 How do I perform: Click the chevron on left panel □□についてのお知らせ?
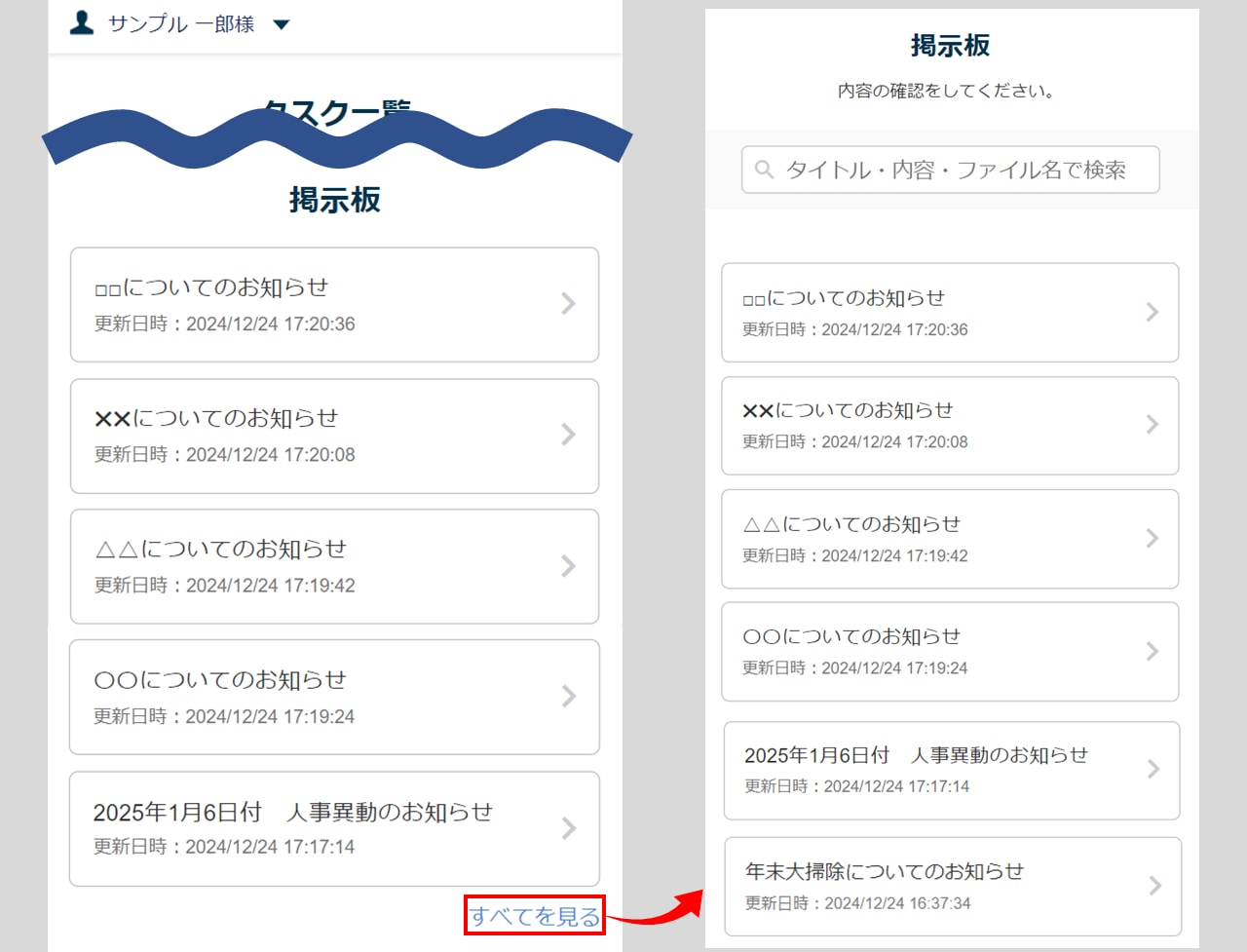pos(569,304)
